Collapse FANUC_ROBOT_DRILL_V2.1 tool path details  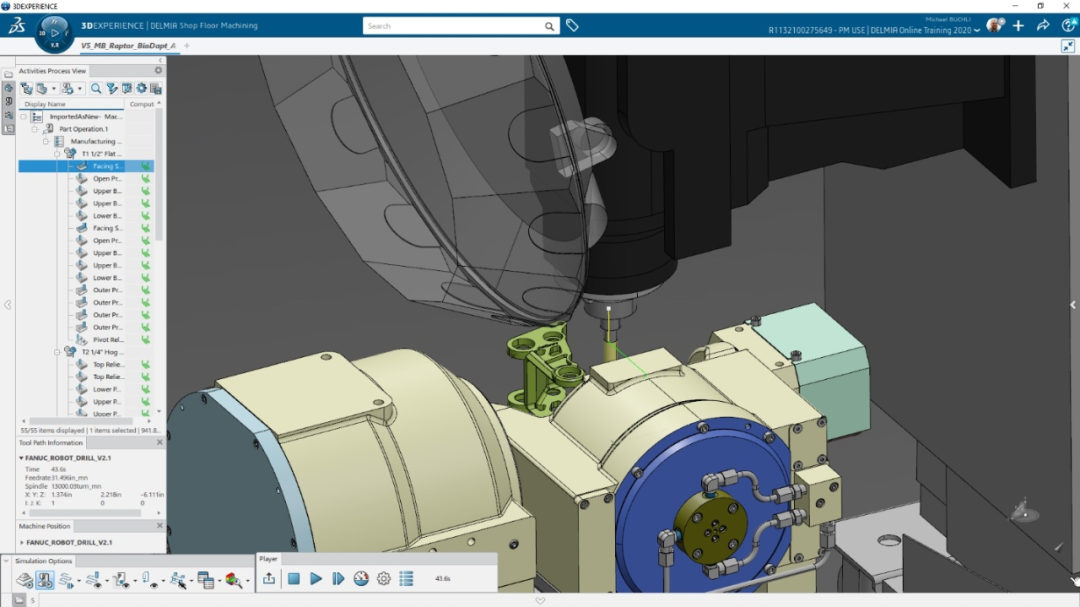(21, 458)
